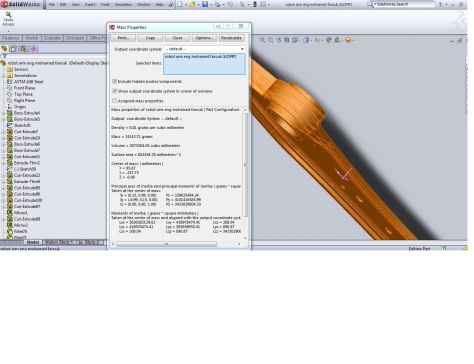The image size is (474, 364).
Task: Click the Close button in Mass Properties
Action: pyautogui.click(x=177, y=38)
